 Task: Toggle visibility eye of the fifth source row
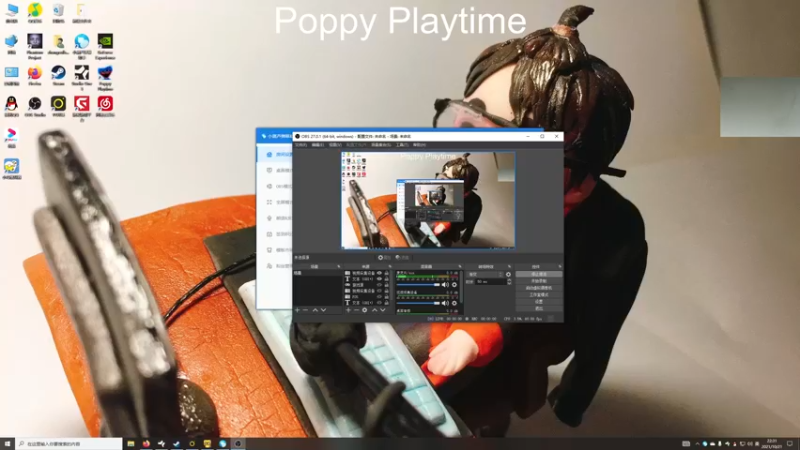[x=379, y=296]
